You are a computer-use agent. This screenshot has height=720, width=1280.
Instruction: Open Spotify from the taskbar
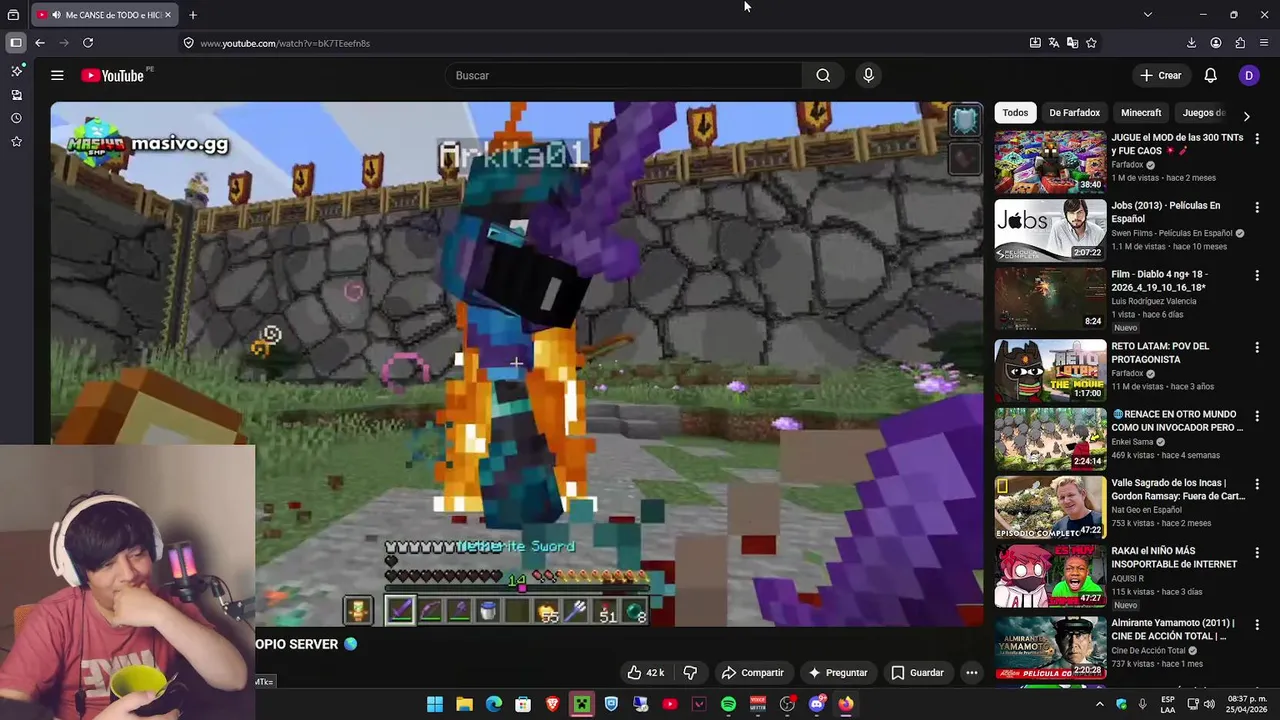728,704
